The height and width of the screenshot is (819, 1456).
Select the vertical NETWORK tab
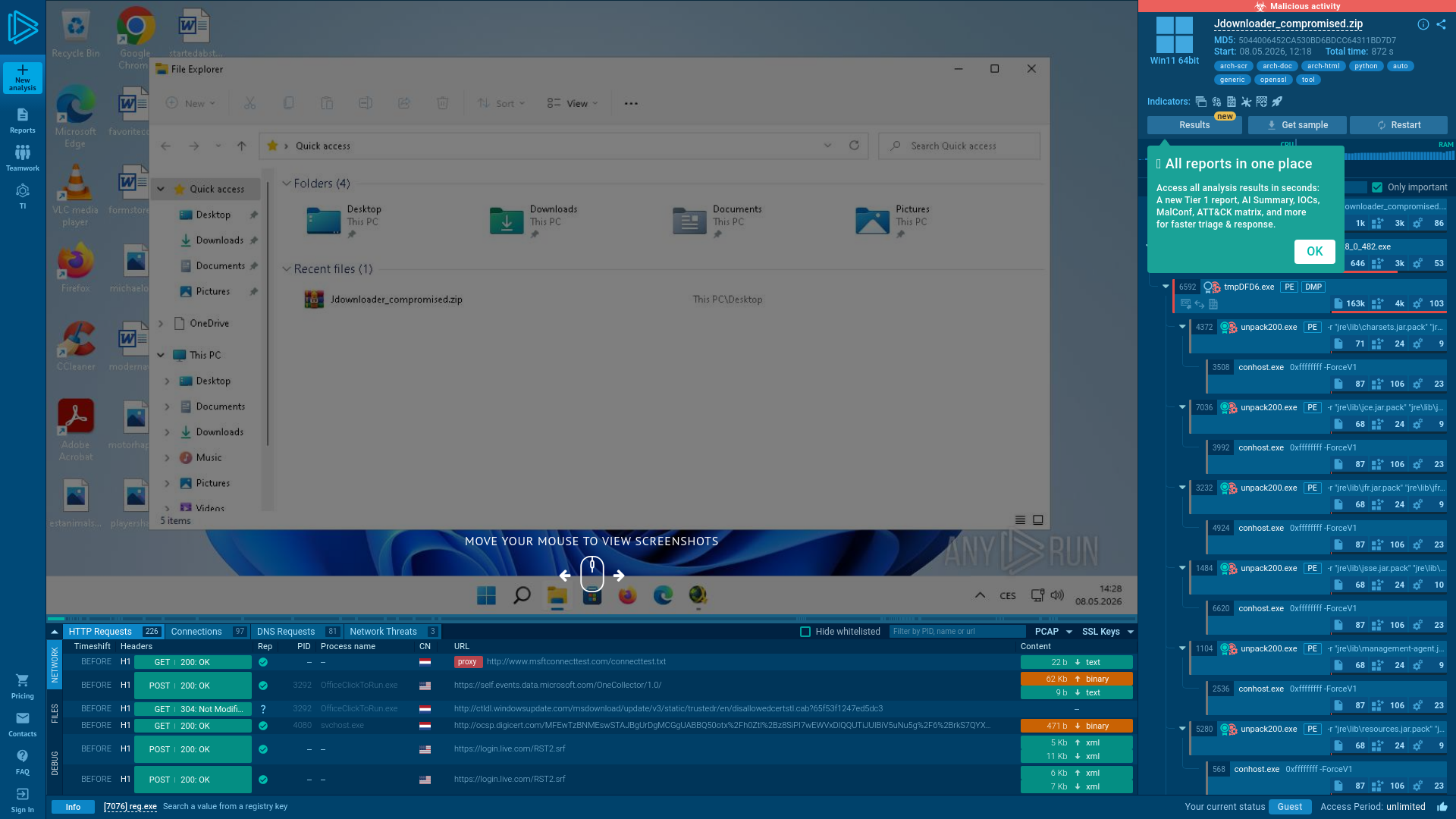(55, 664)
